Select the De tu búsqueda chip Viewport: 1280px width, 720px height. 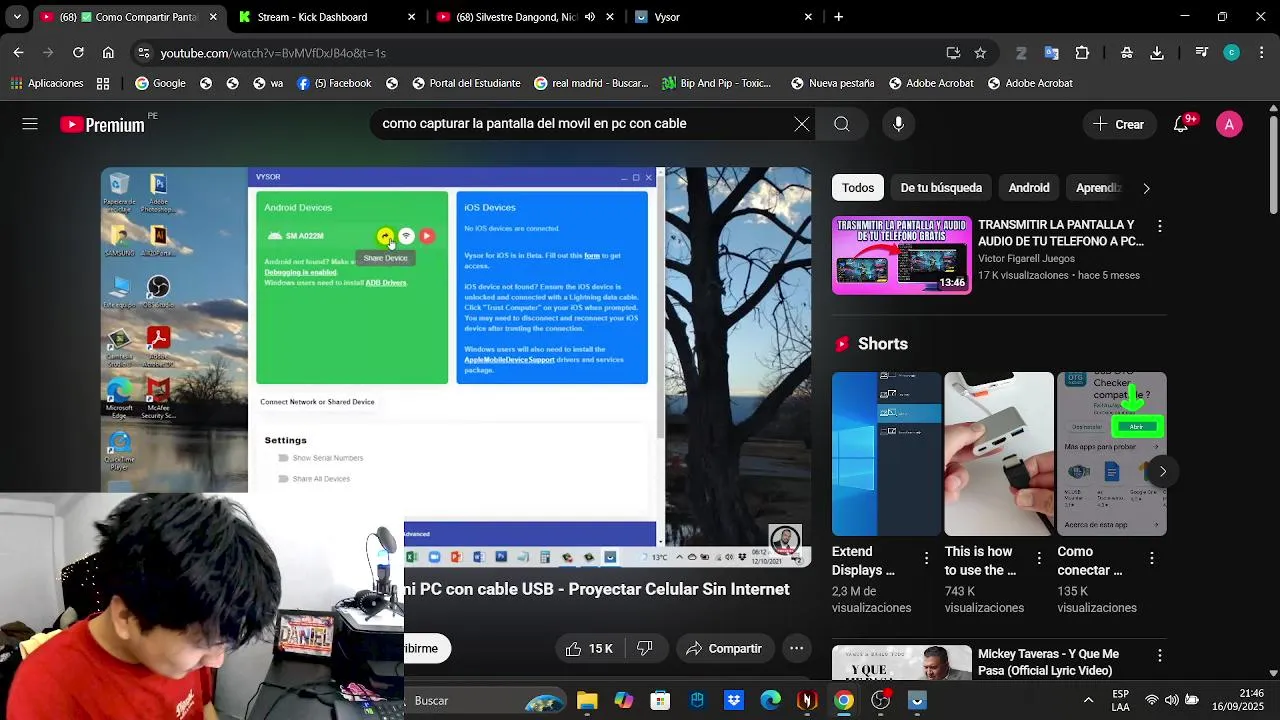[941, 188]
